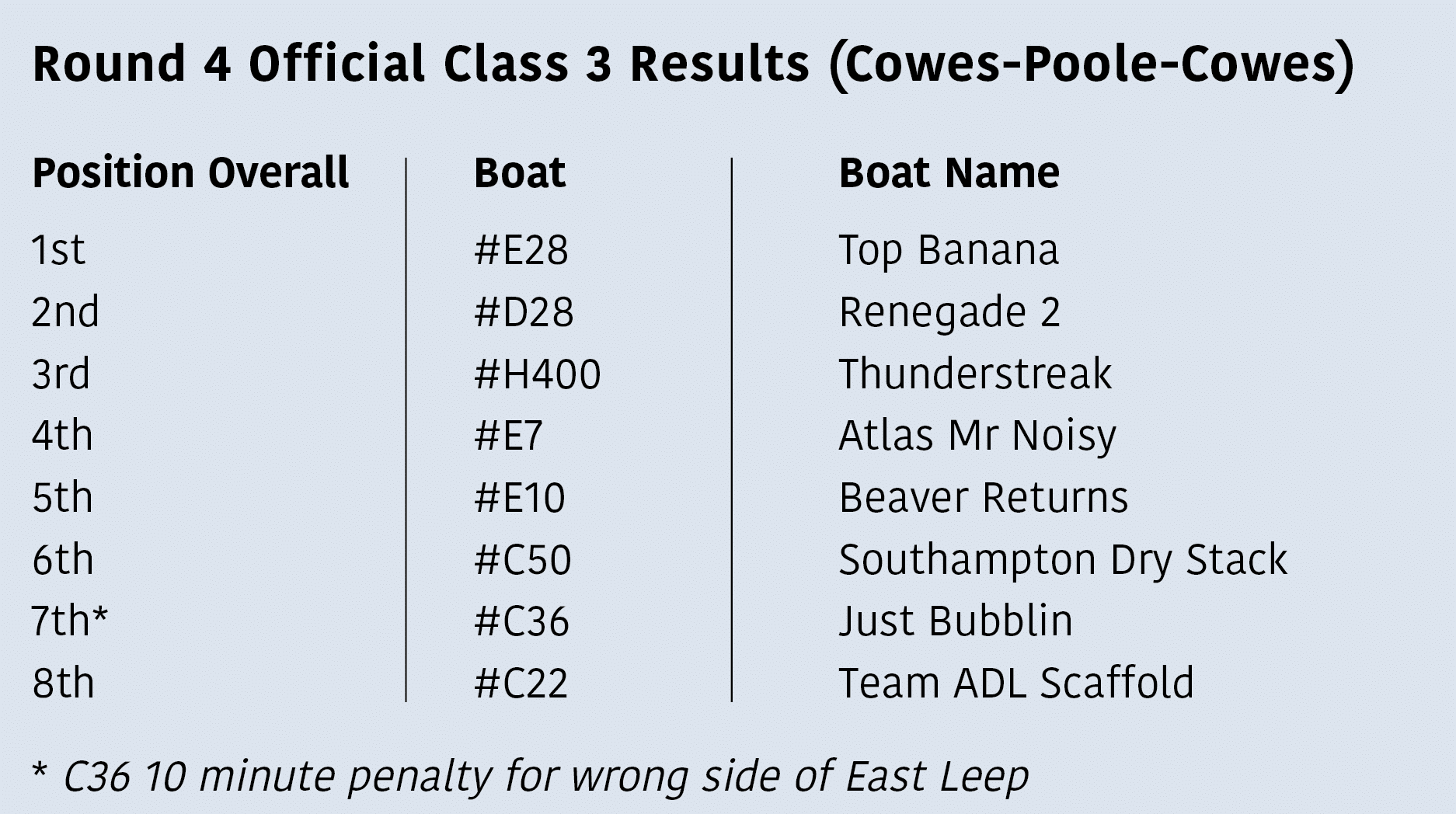
Task: Select the Boat Name column header
Action: tap(949, 172)
